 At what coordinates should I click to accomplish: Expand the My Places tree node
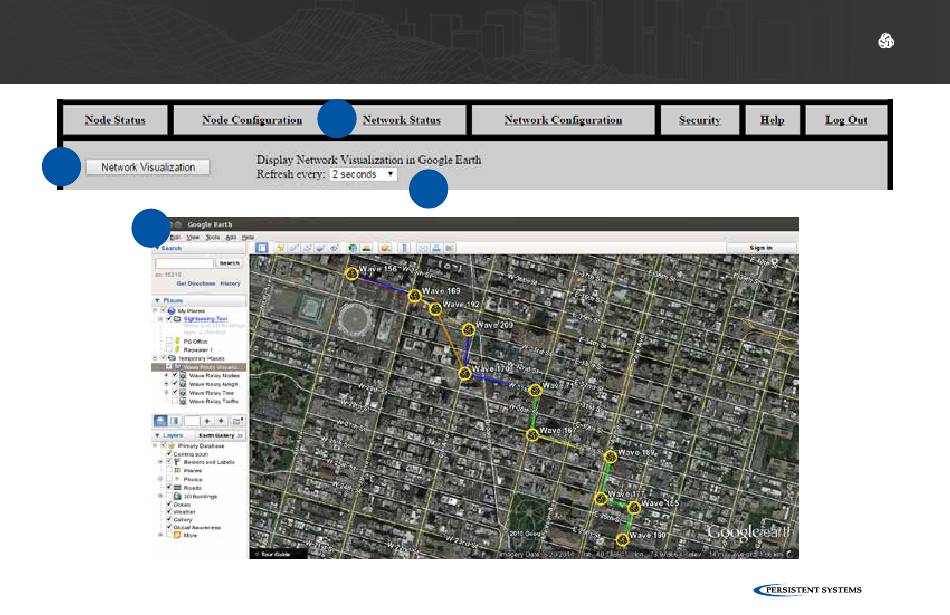pyautogui.click(x=156, y=311)
